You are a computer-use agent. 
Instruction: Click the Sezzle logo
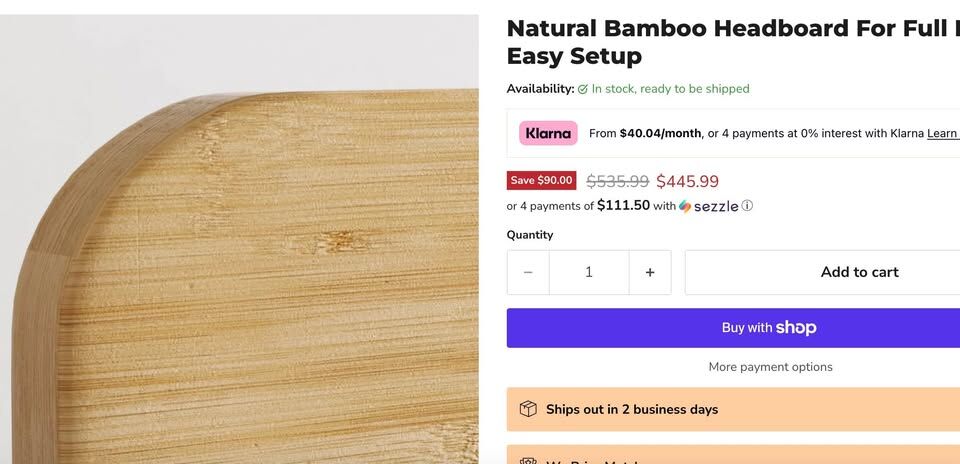(x=709, y=206)
